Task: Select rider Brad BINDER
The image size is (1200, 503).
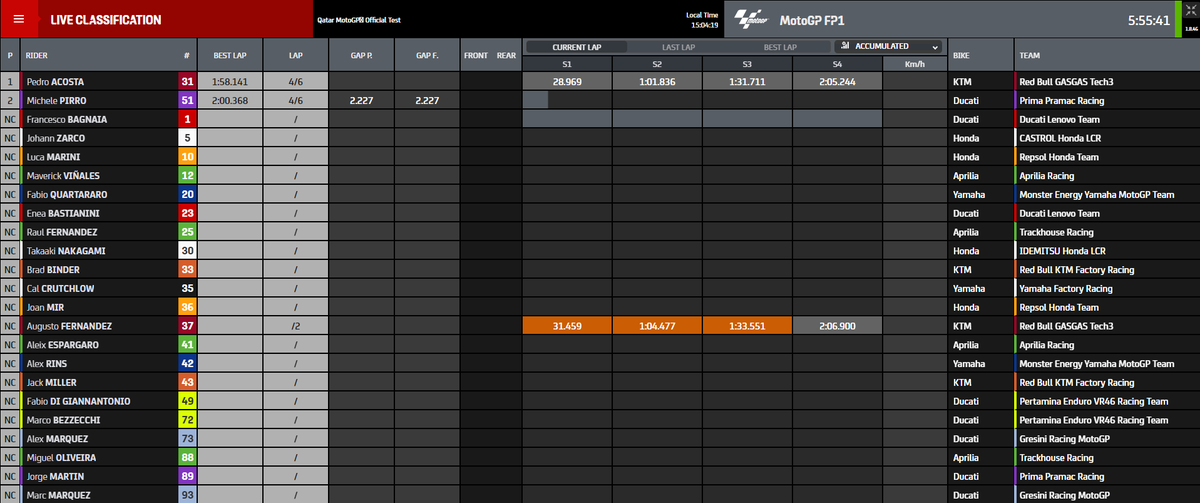Action: tap(53, 270)
